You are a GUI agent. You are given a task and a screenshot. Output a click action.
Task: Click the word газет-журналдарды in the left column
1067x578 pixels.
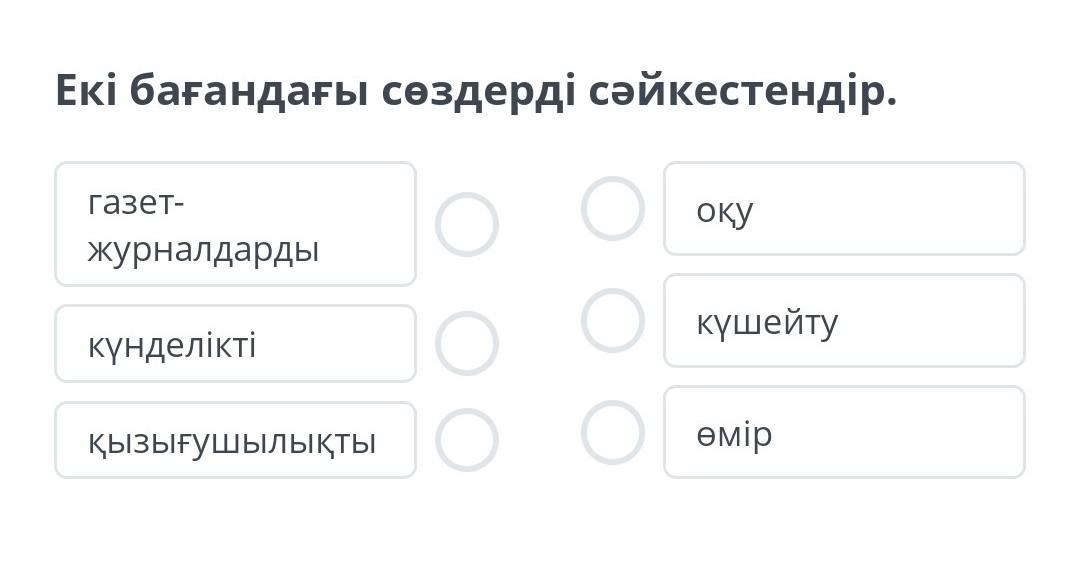[203, 226]
